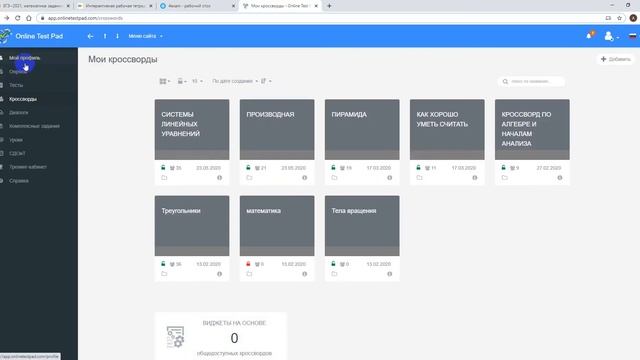This screenshot has width=640, height=360.
Task: Click folder icon on 'ПИРАМИДА' card
Action: (x=334, y=178)
